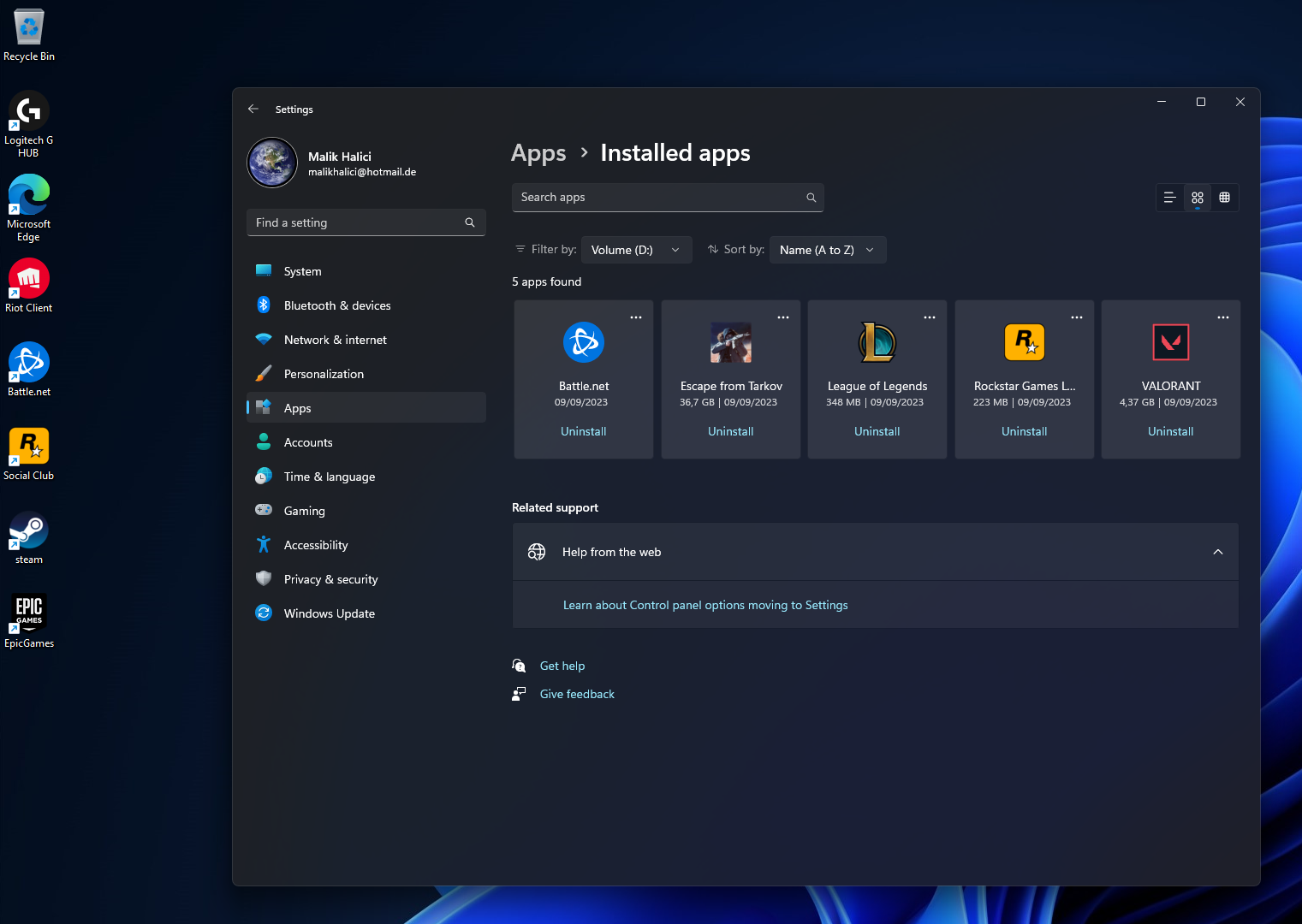
Task: Click the magnifier in Find a setting
Action: point(470,222)
